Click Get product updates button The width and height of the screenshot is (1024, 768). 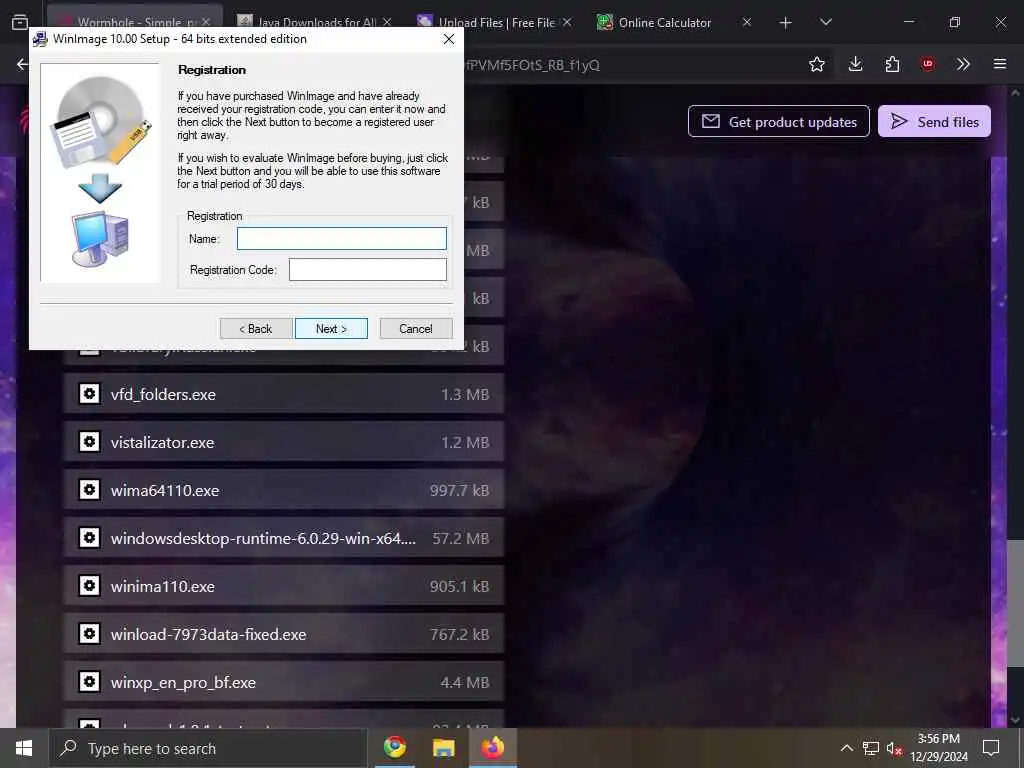778,121
